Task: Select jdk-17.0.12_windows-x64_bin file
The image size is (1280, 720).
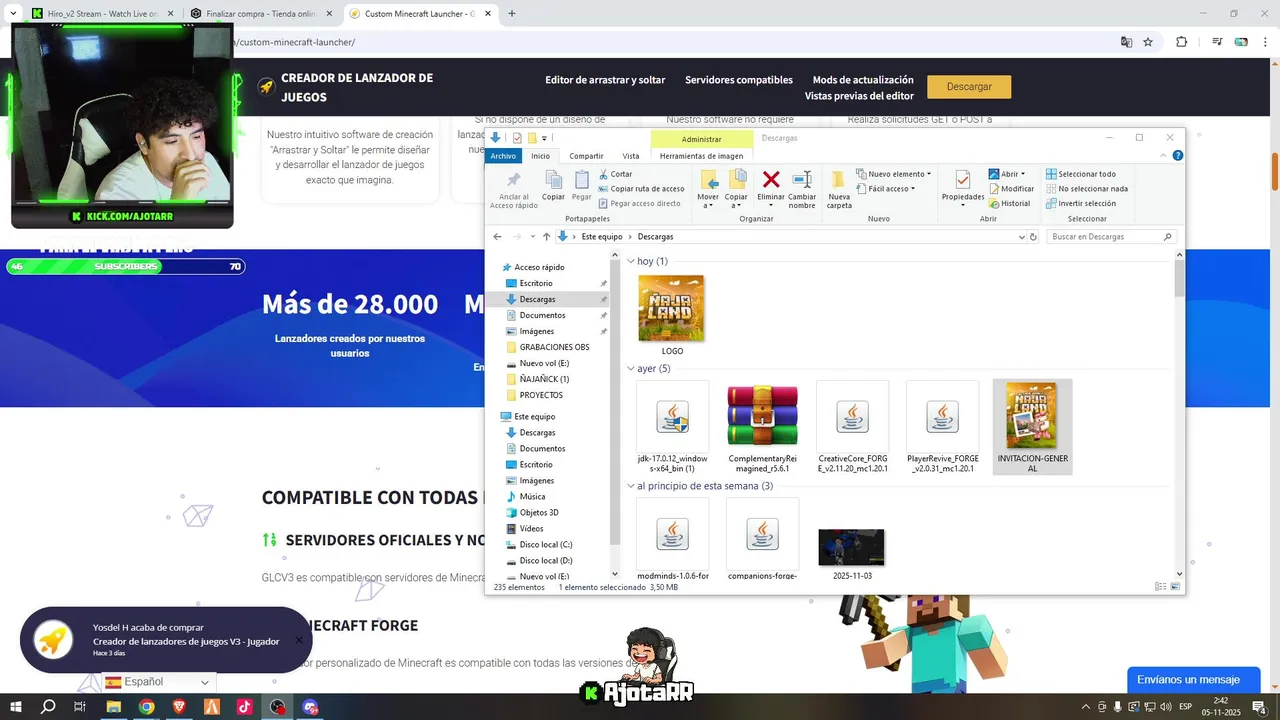Action: [672, 427]
